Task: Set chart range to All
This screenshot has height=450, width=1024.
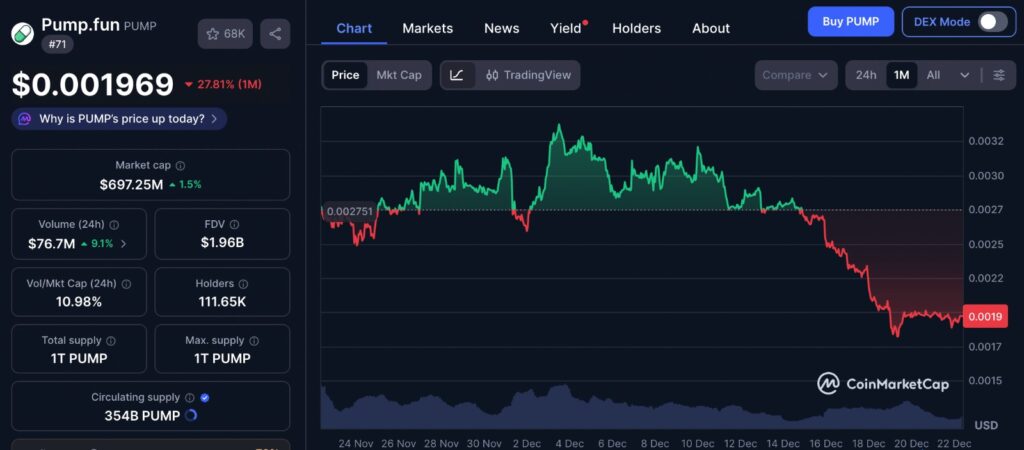Action: pos(934,75)
